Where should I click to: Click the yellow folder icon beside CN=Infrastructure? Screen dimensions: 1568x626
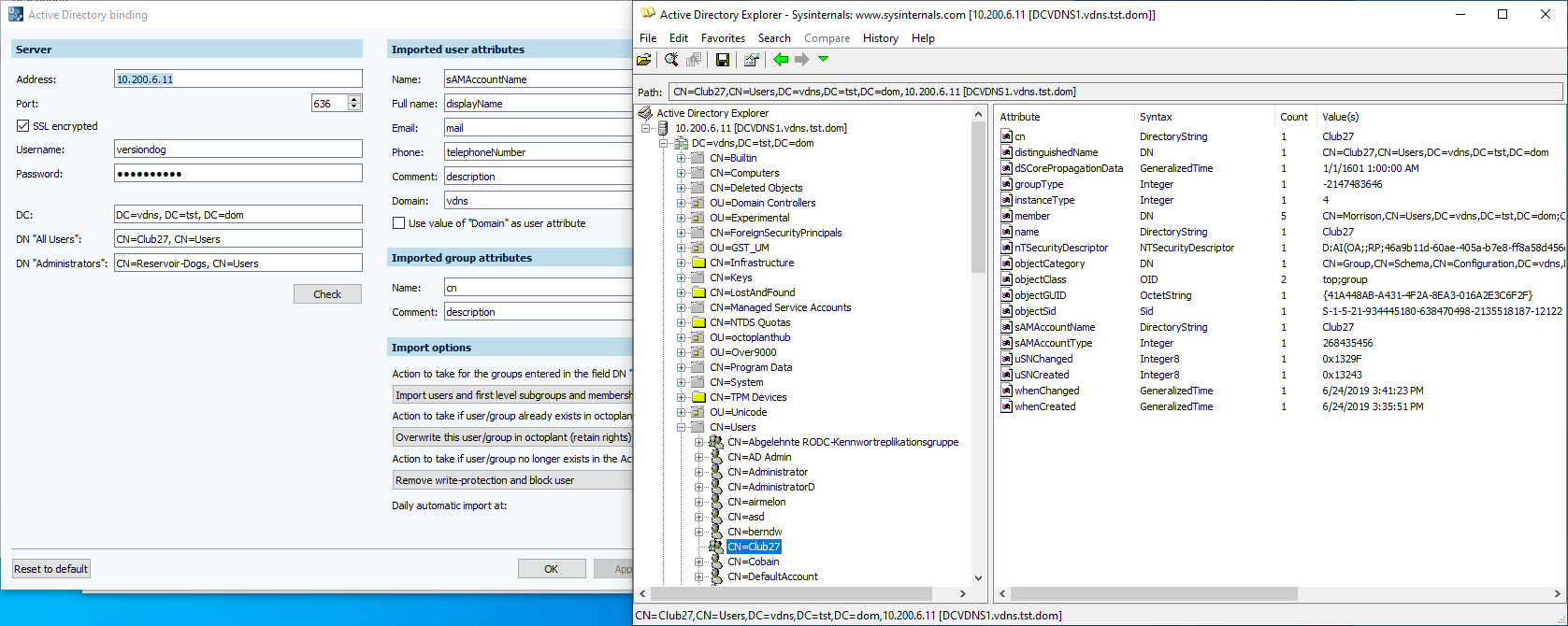point(698,263)
